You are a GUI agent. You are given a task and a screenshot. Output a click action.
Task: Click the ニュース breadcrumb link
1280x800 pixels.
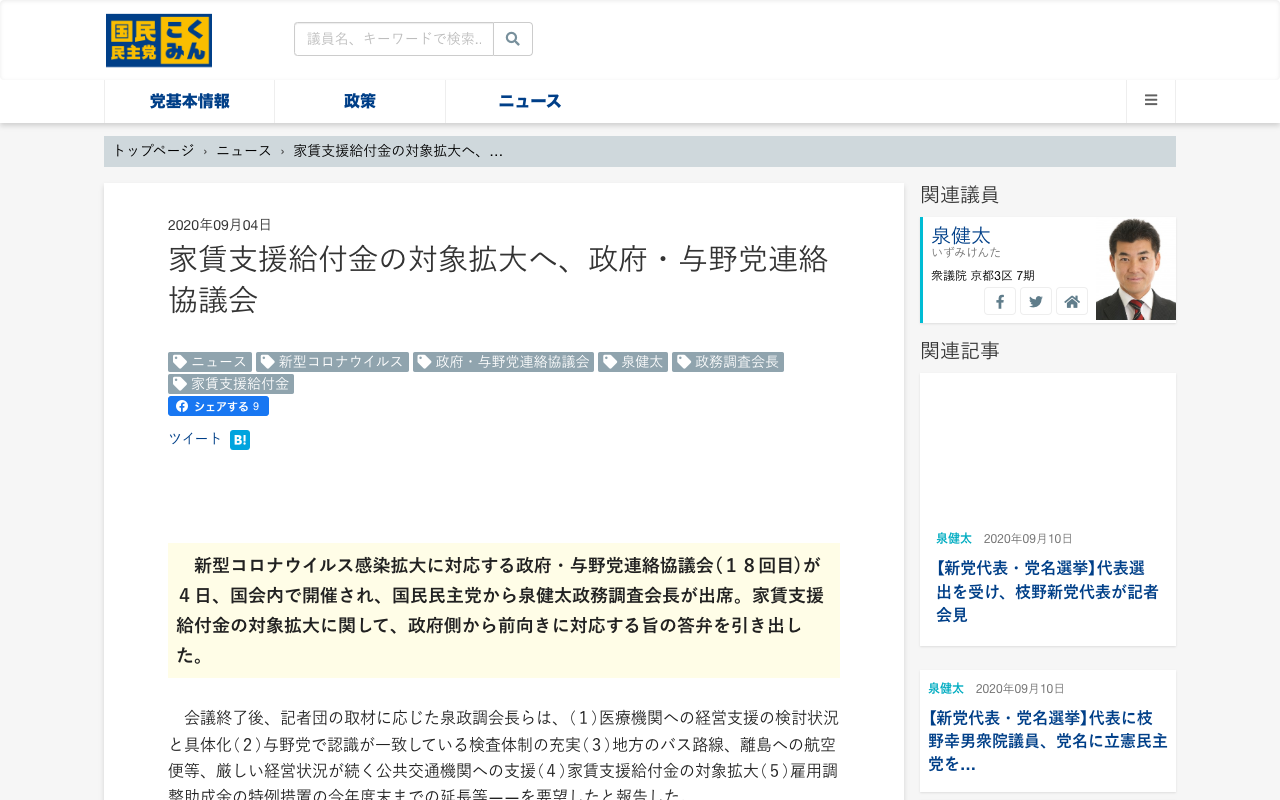click(x=244, y=150)
